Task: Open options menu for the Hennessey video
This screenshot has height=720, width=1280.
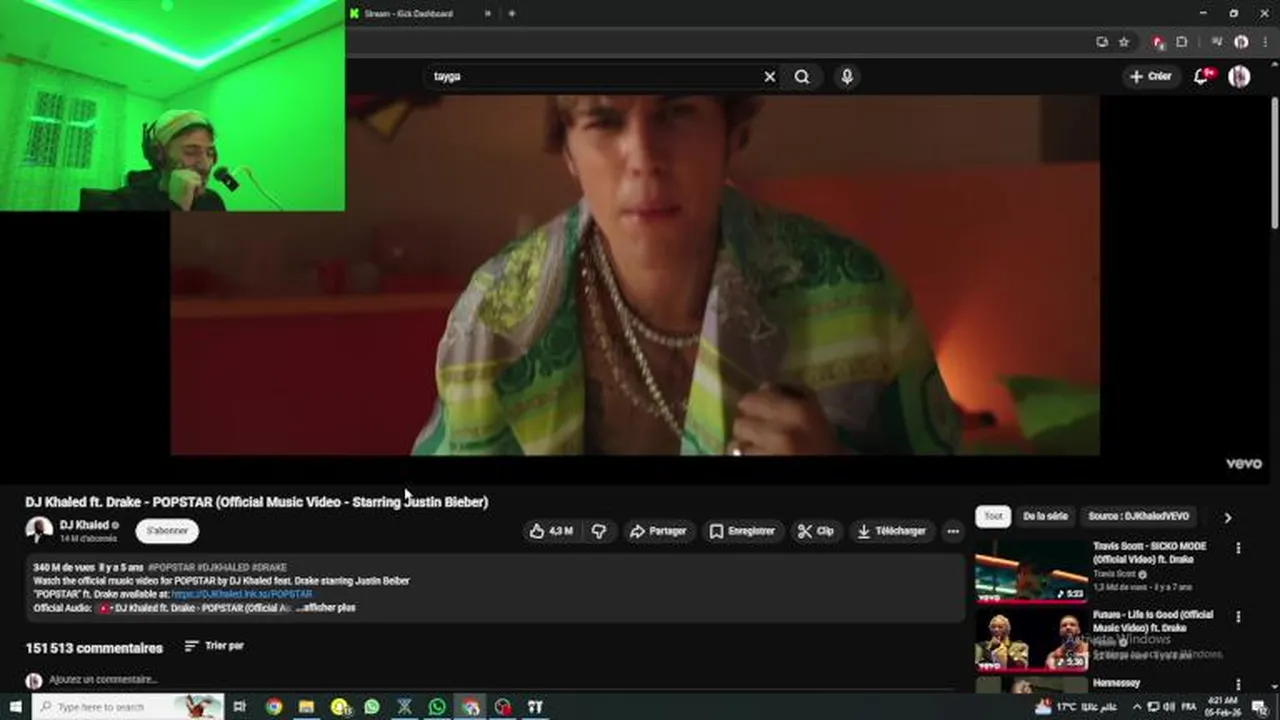Action: (1238, 686)
